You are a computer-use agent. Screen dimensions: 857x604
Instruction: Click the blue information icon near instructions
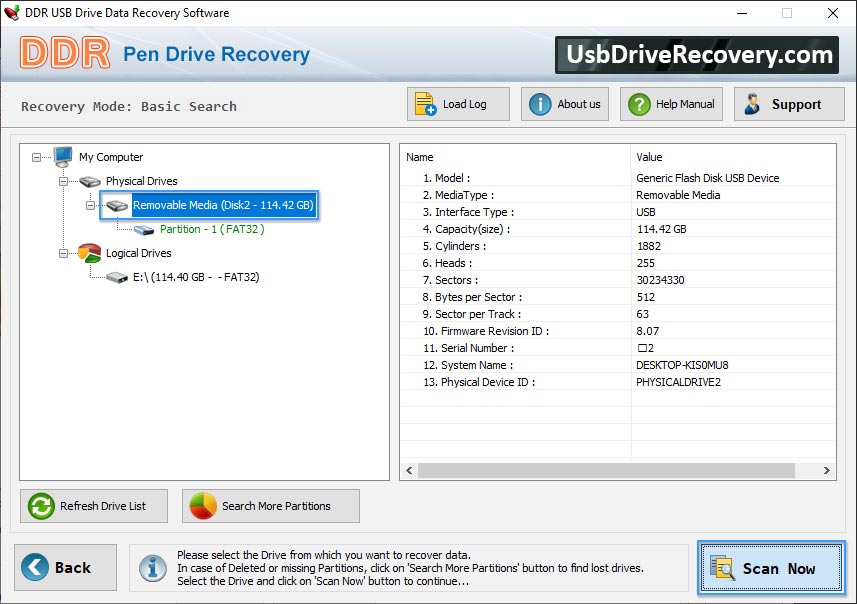point(152,568)
